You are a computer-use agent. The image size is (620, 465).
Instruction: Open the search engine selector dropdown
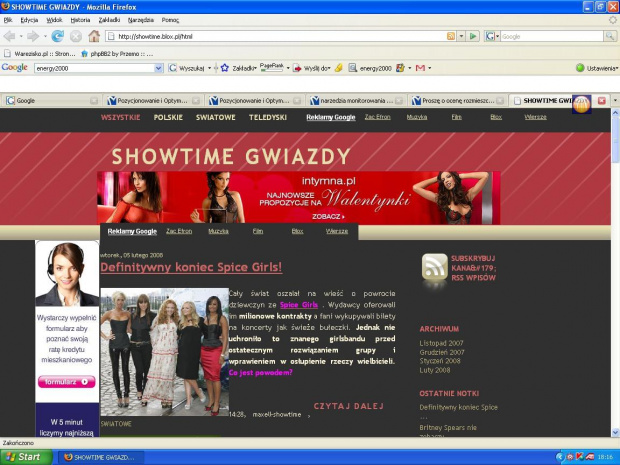click(497, 36)
